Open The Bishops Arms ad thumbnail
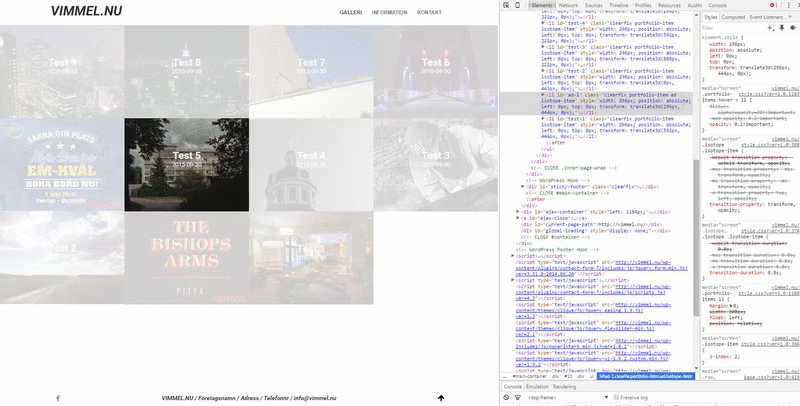The image size is (800, 406). (x=187, y=258)
